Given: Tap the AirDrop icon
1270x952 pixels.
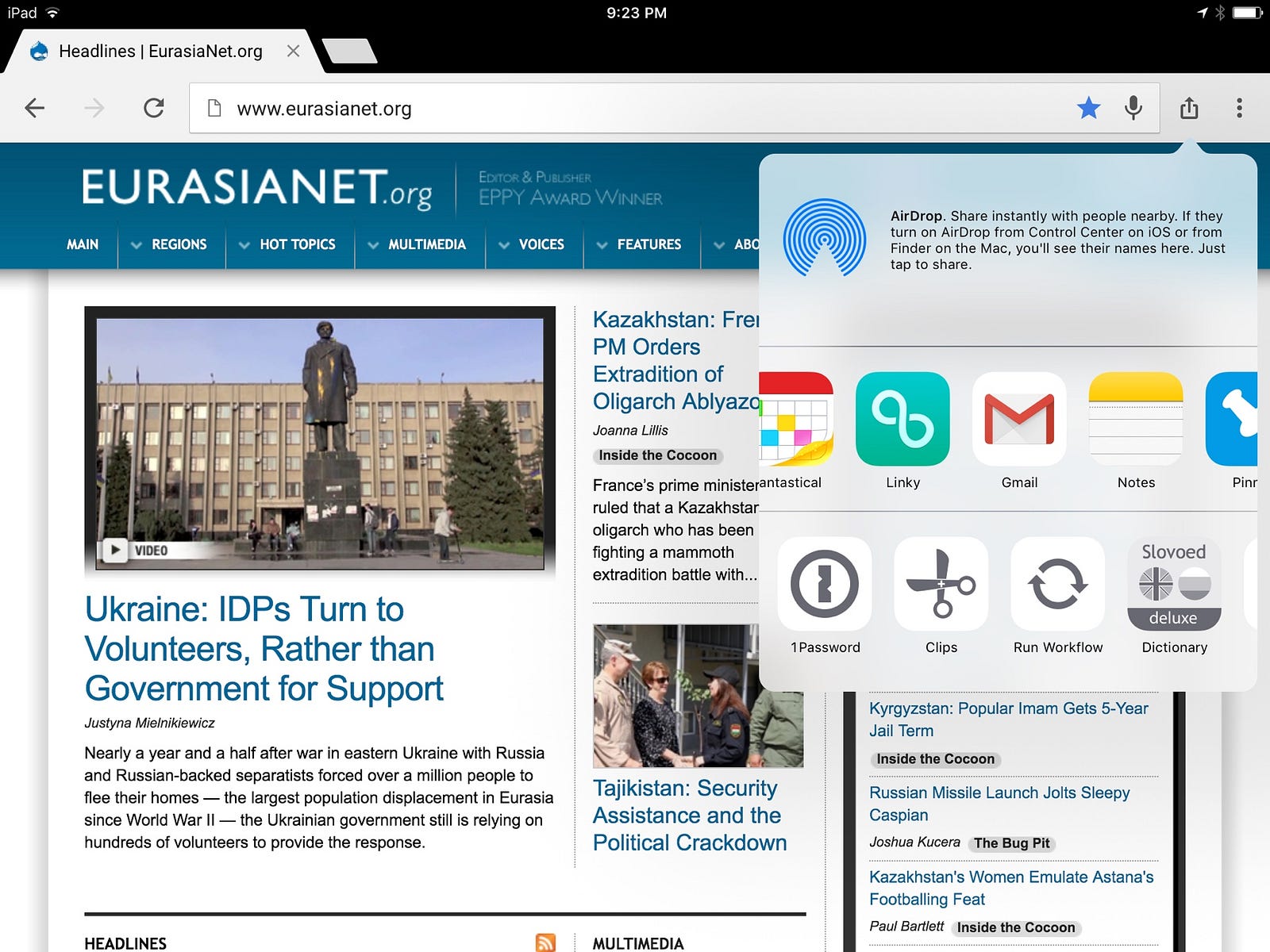Looking at the screenshot, I should point(825,238).
